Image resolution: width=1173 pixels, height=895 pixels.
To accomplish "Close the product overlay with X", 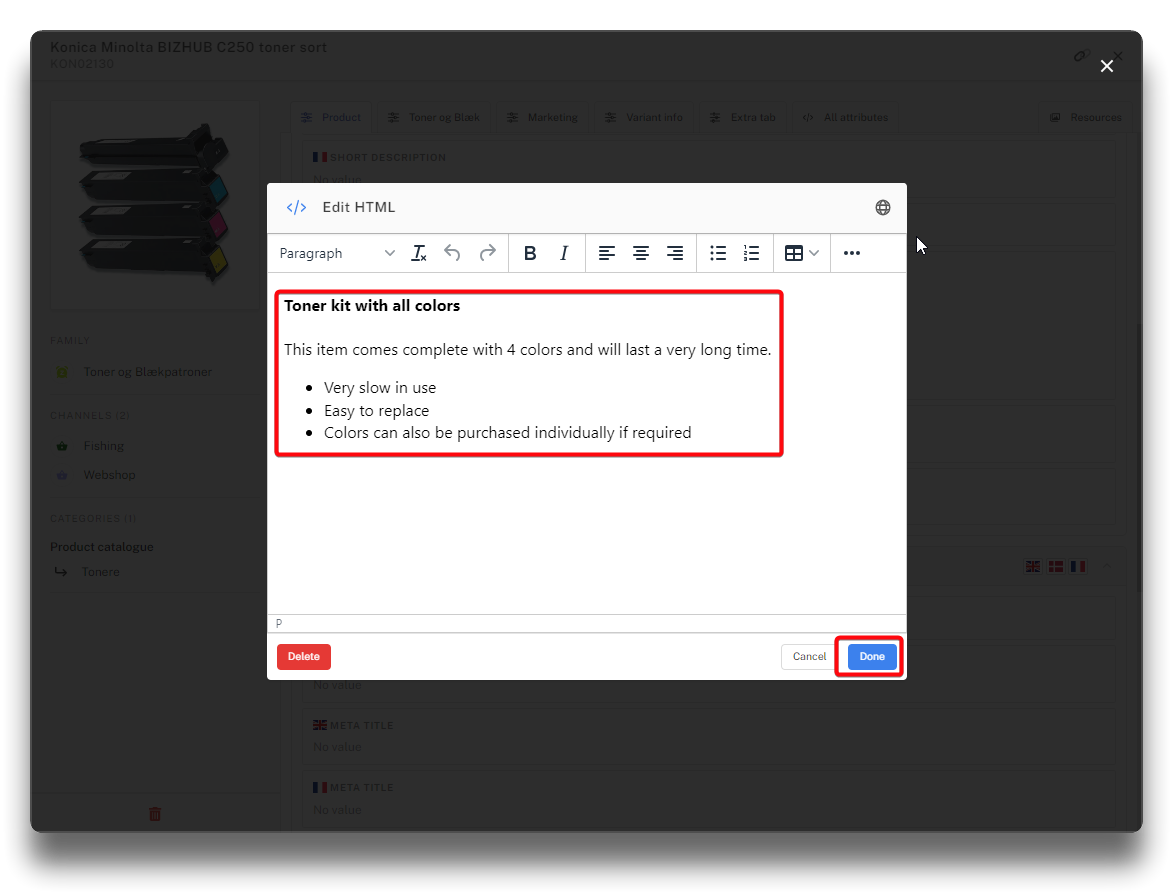I will click(x=1107, y=66).
